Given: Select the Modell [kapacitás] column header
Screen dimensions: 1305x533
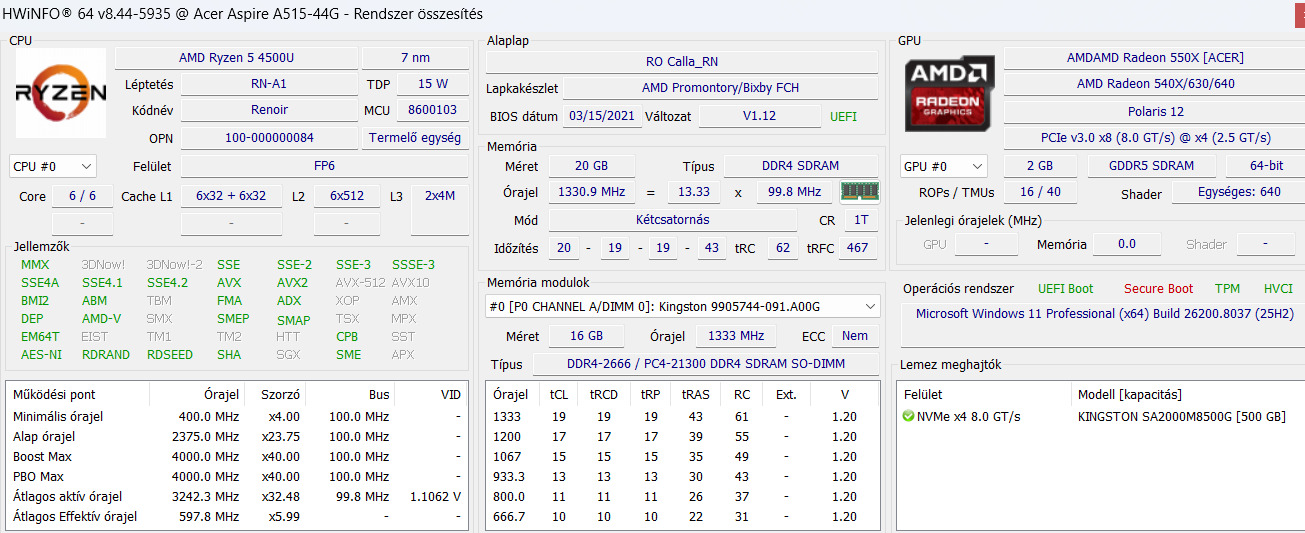Looking at the screenshot, I should (x=1187, y=394).
